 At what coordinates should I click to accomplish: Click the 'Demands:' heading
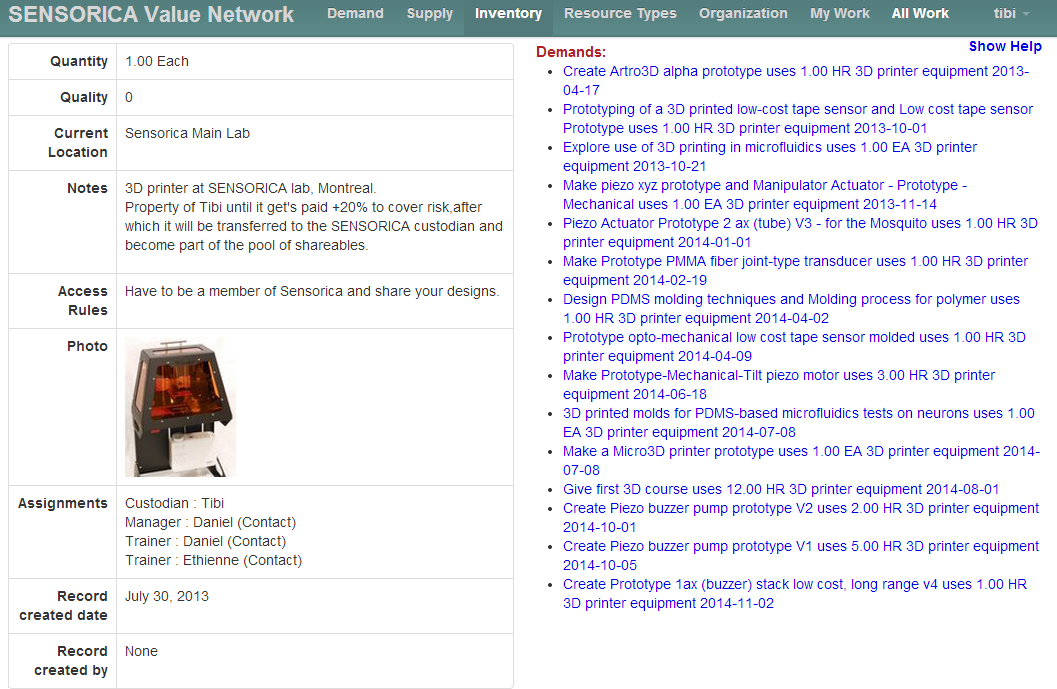571,52
